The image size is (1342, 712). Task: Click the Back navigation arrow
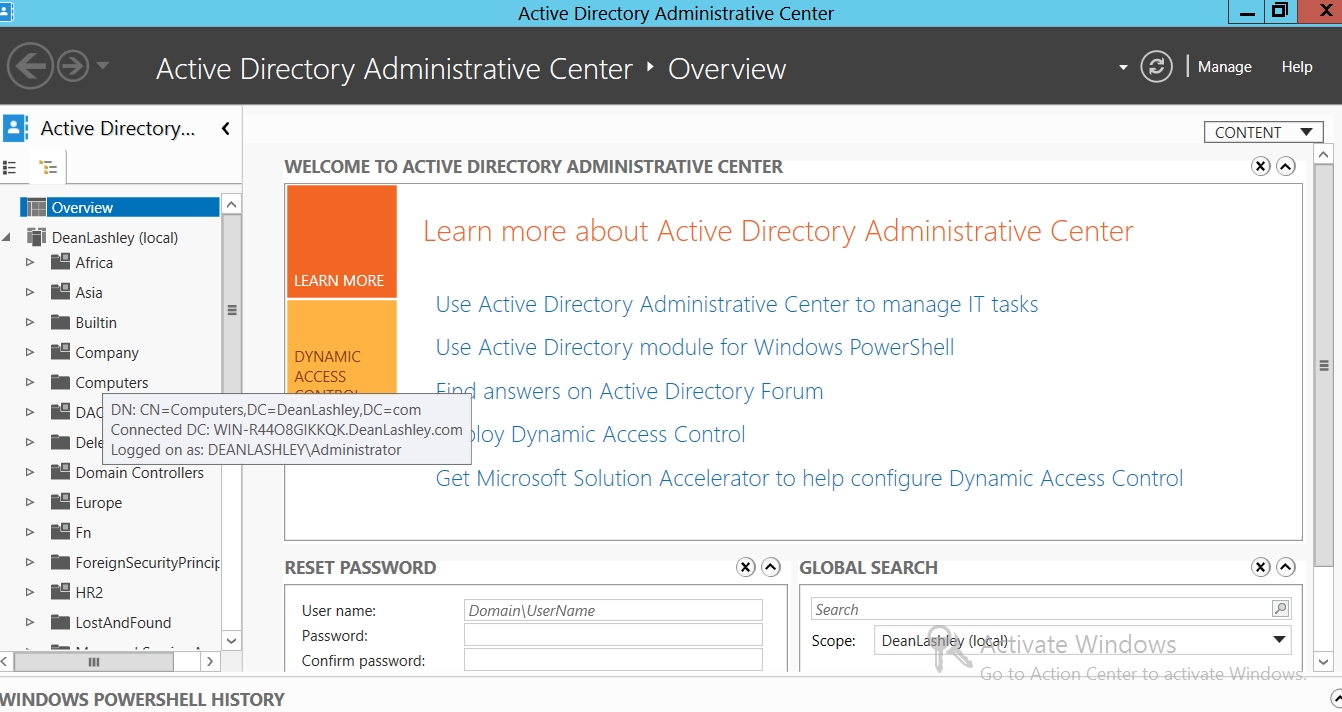click(30, 67)
